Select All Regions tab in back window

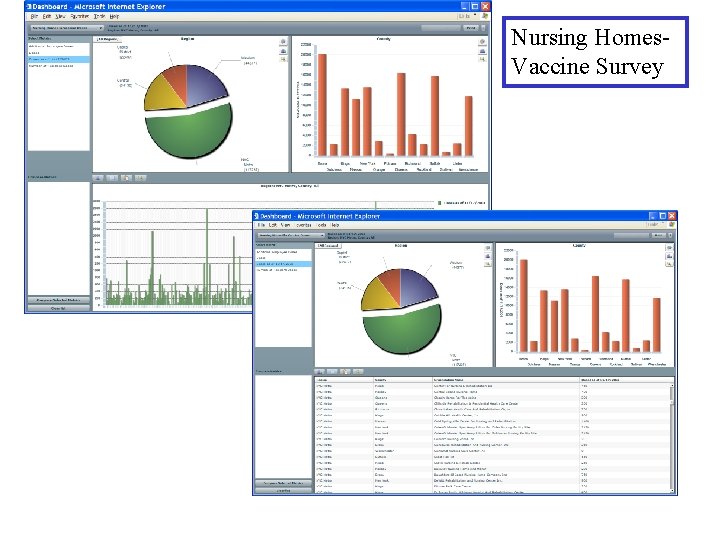107,39
